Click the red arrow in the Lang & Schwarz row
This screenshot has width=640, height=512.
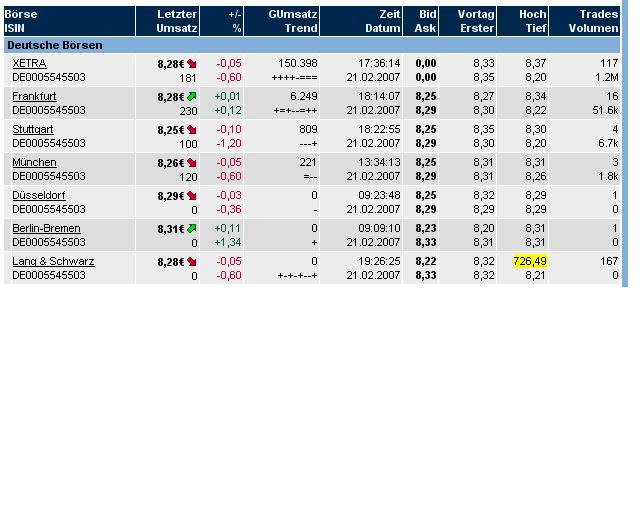(192, 261)
